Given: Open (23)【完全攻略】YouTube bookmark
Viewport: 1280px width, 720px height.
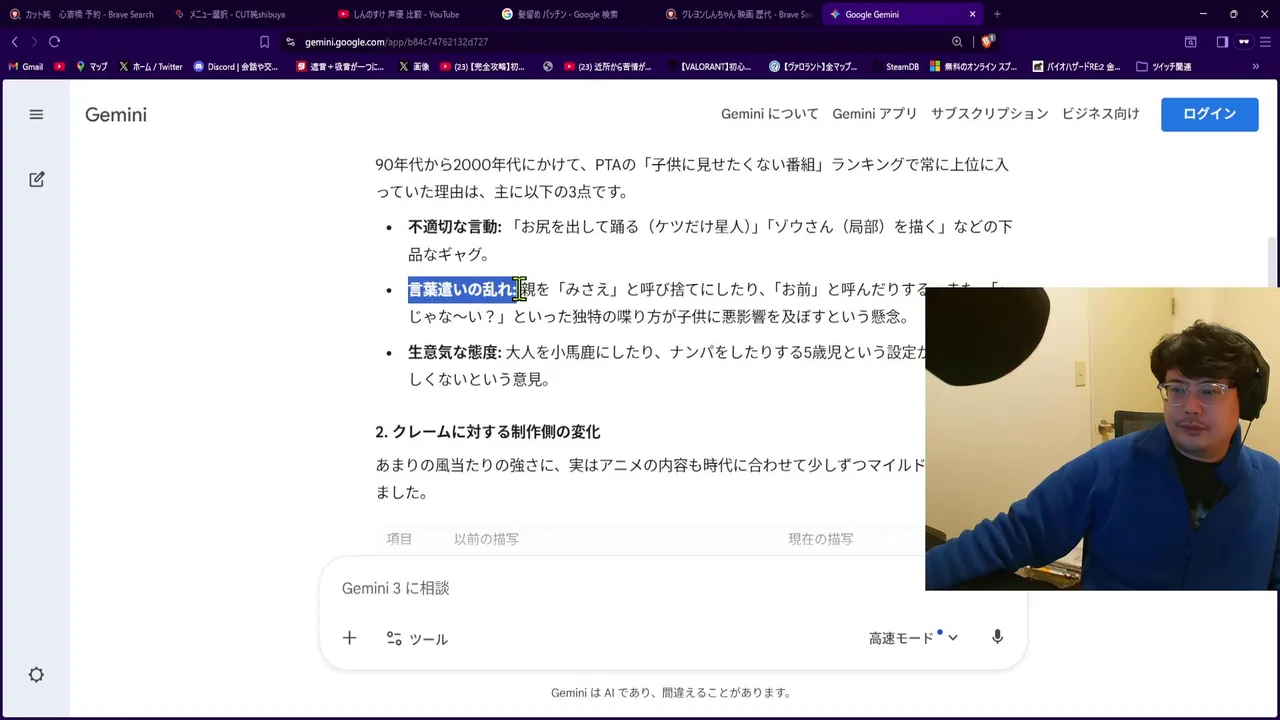Looking at the screenshot, I should click(482, 67).
